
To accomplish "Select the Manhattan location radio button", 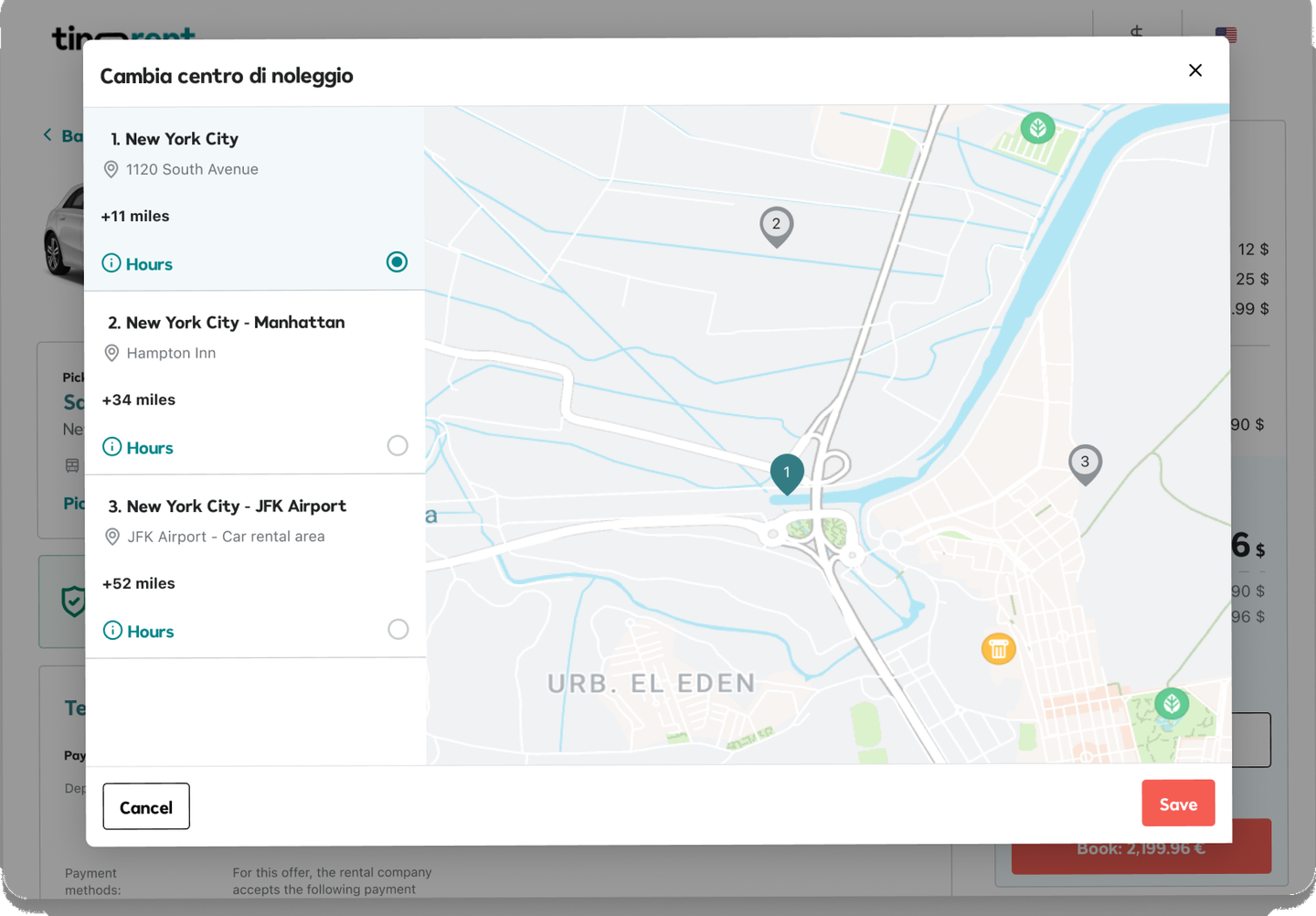I will pos(398,445).
